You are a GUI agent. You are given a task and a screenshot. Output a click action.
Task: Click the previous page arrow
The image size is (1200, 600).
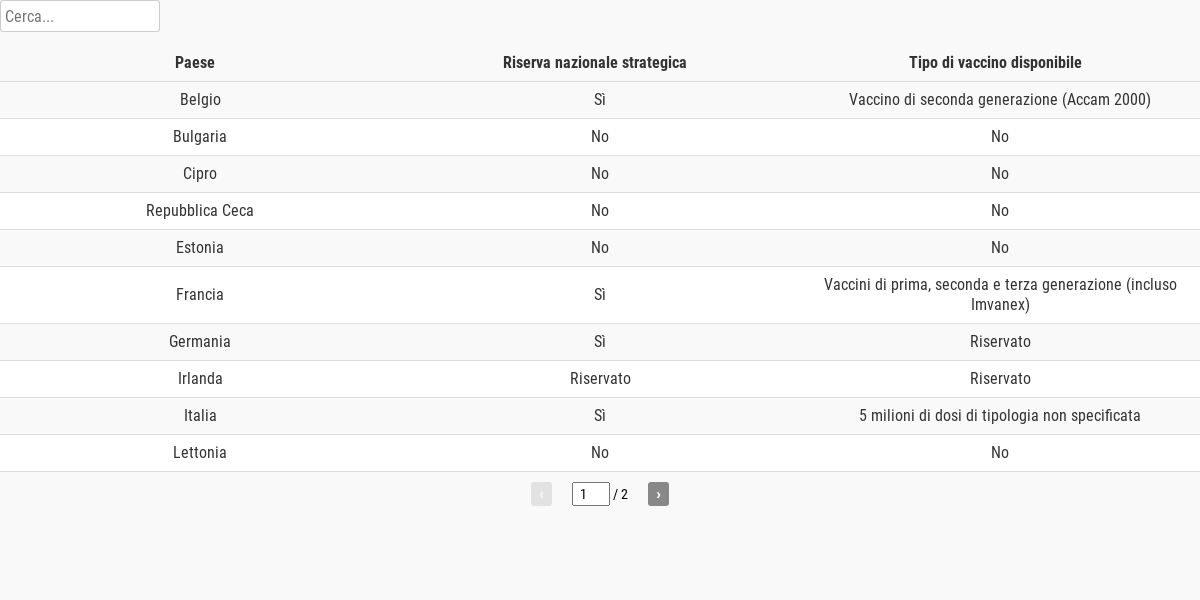(x=541, y=494)
